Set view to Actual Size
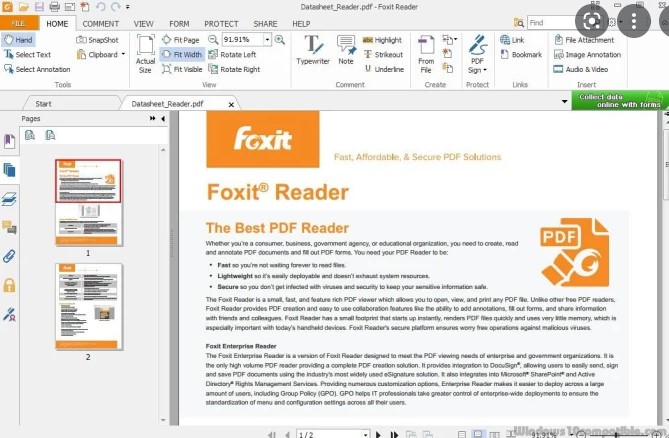 145,54
